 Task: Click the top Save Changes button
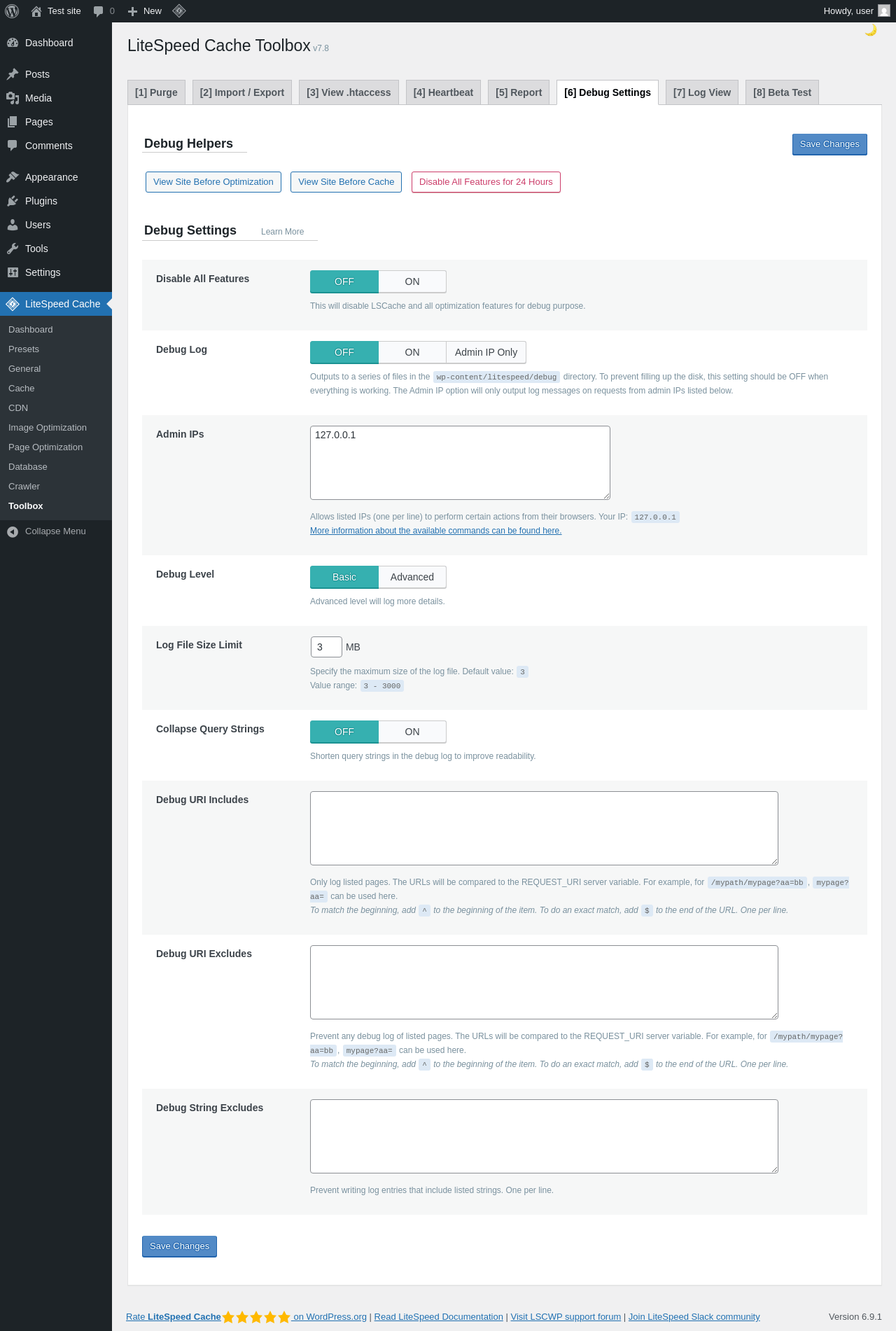click(829, 144)
